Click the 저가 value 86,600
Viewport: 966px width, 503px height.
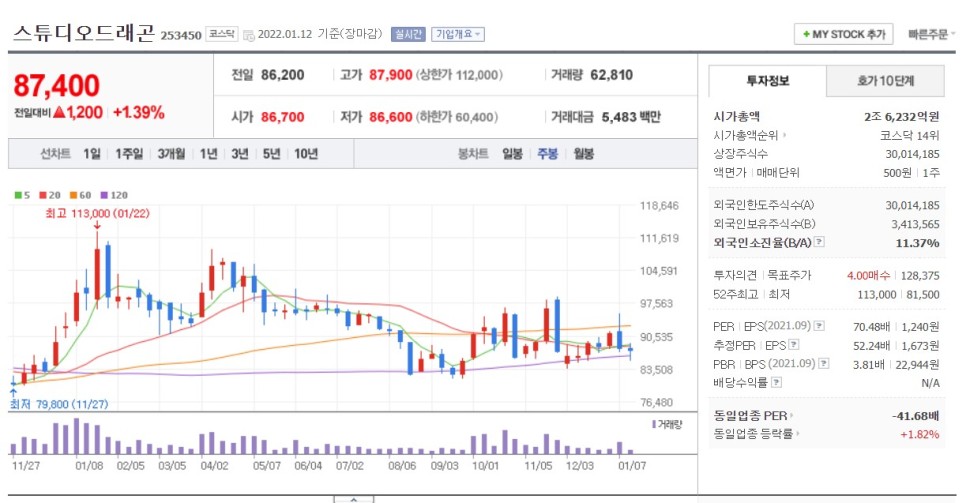click(391, 117)
